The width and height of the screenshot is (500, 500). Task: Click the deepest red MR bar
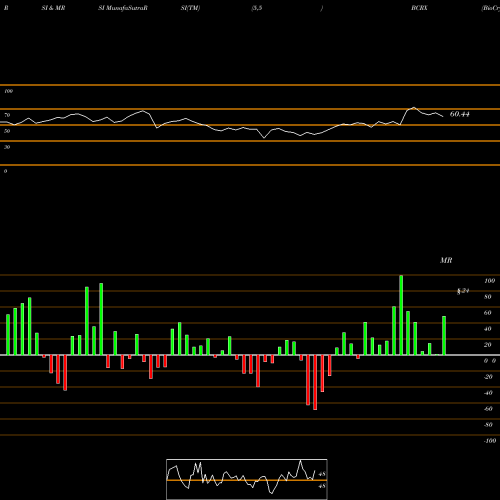tap(315, 382)
